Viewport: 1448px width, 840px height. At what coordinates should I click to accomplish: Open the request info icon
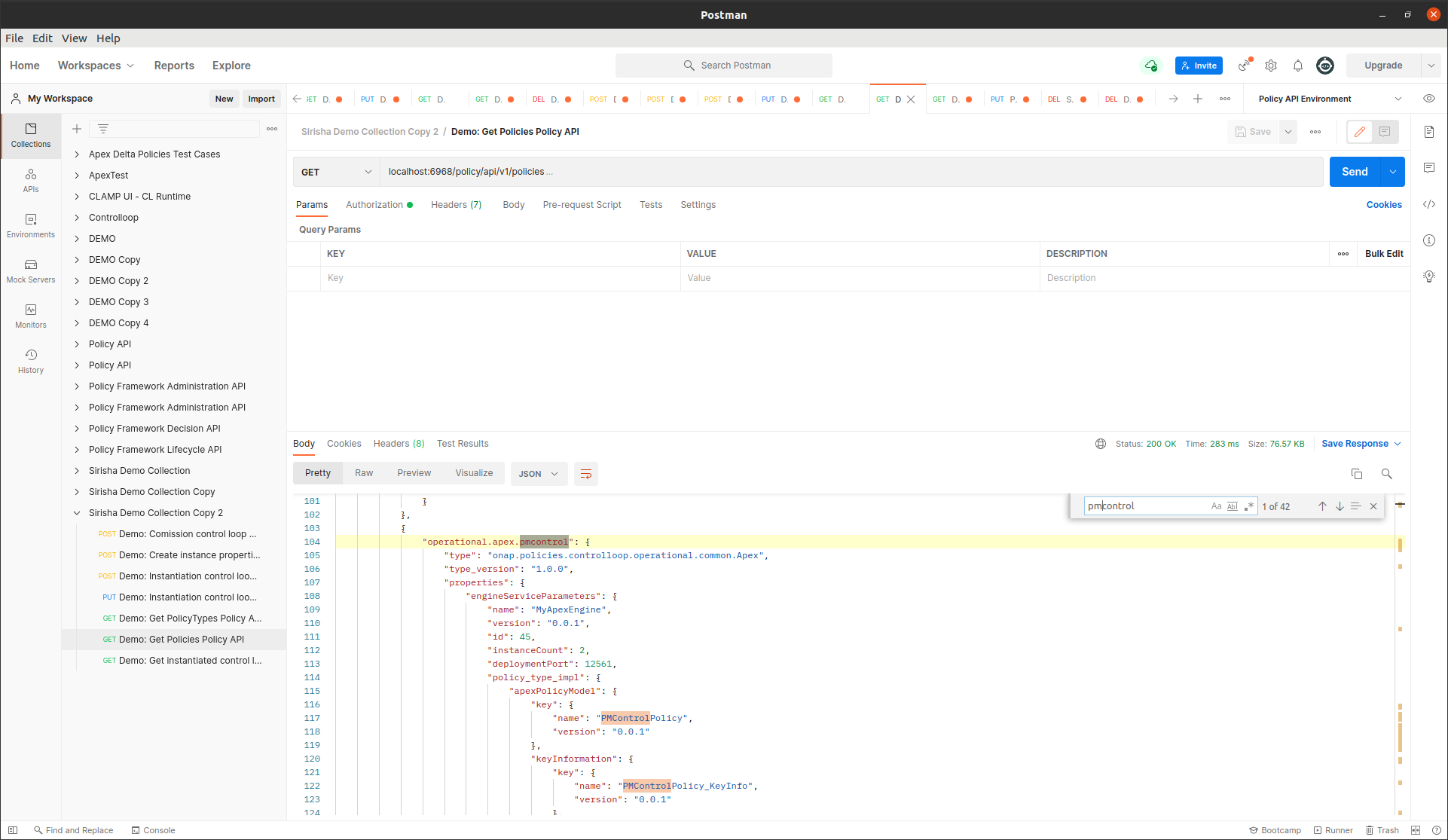(1429, 240)
